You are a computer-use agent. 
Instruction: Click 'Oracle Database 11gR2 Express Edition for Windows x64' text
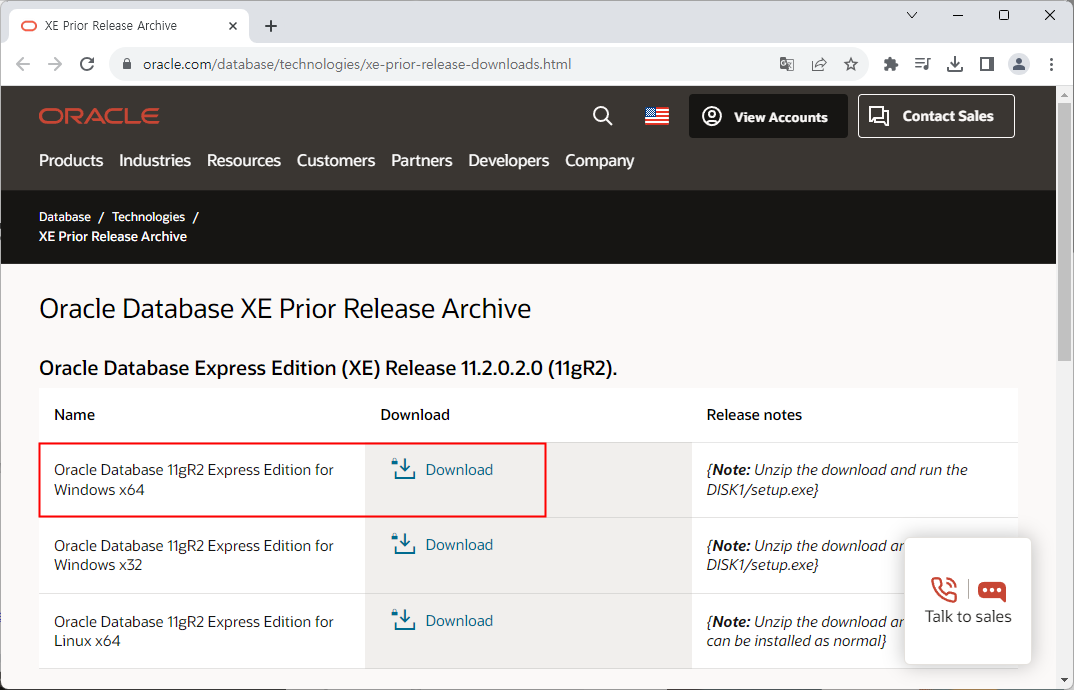pos(194,480)
